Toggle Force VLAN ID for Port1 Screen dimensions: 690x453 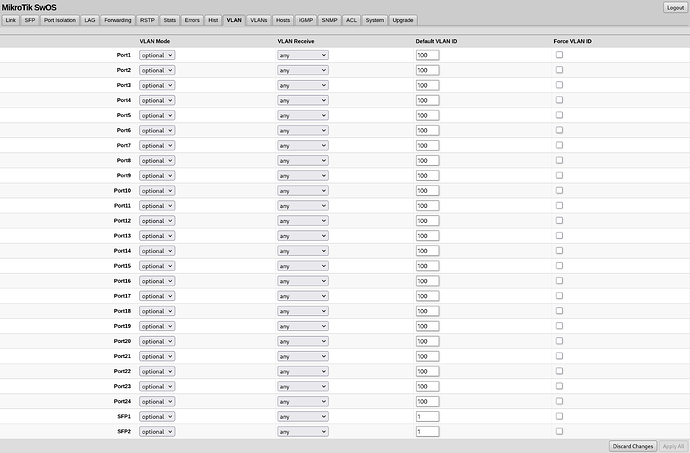tap(559, 55)
